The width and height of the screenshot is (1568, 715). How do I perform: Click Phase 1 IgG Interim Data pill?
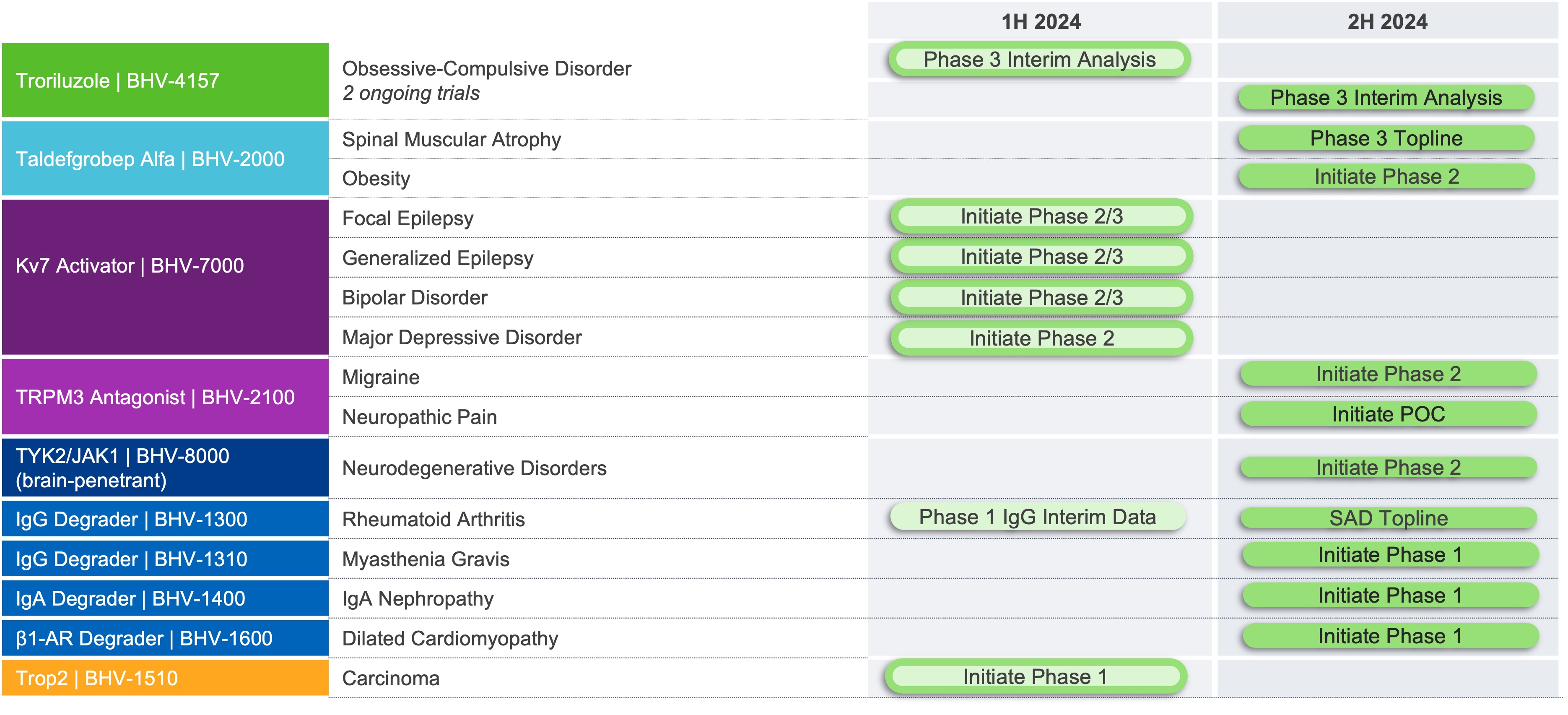tap(1037, 517)
